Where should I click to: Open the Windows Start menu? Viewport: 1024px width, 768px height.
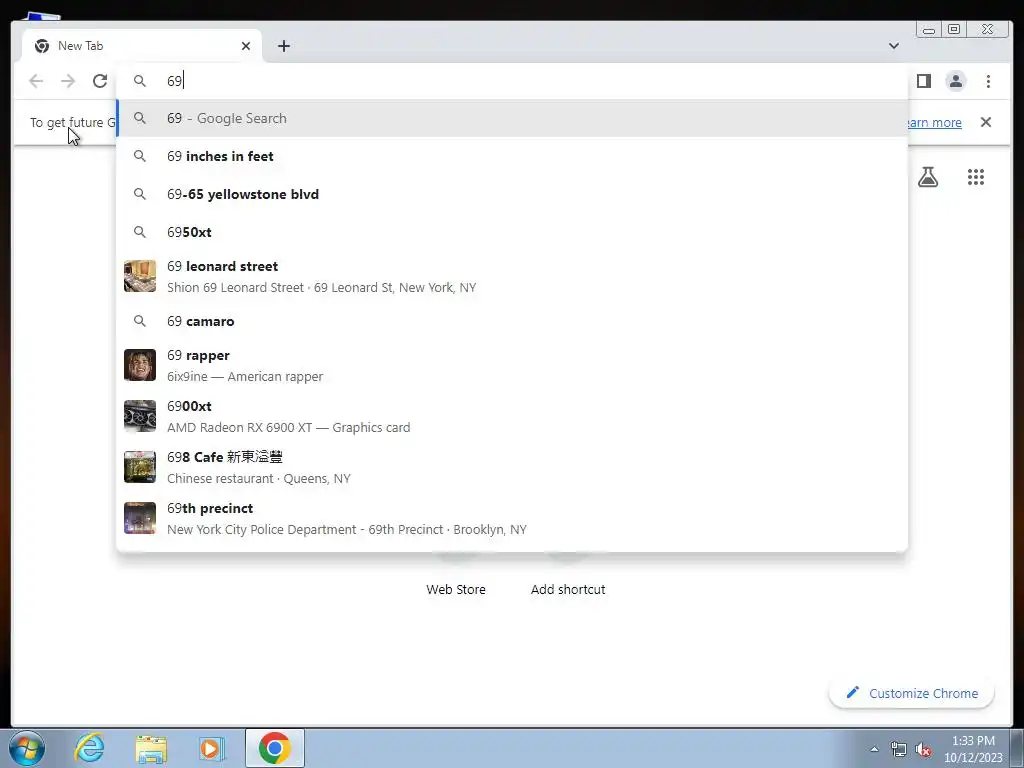(x=27, y=748)
